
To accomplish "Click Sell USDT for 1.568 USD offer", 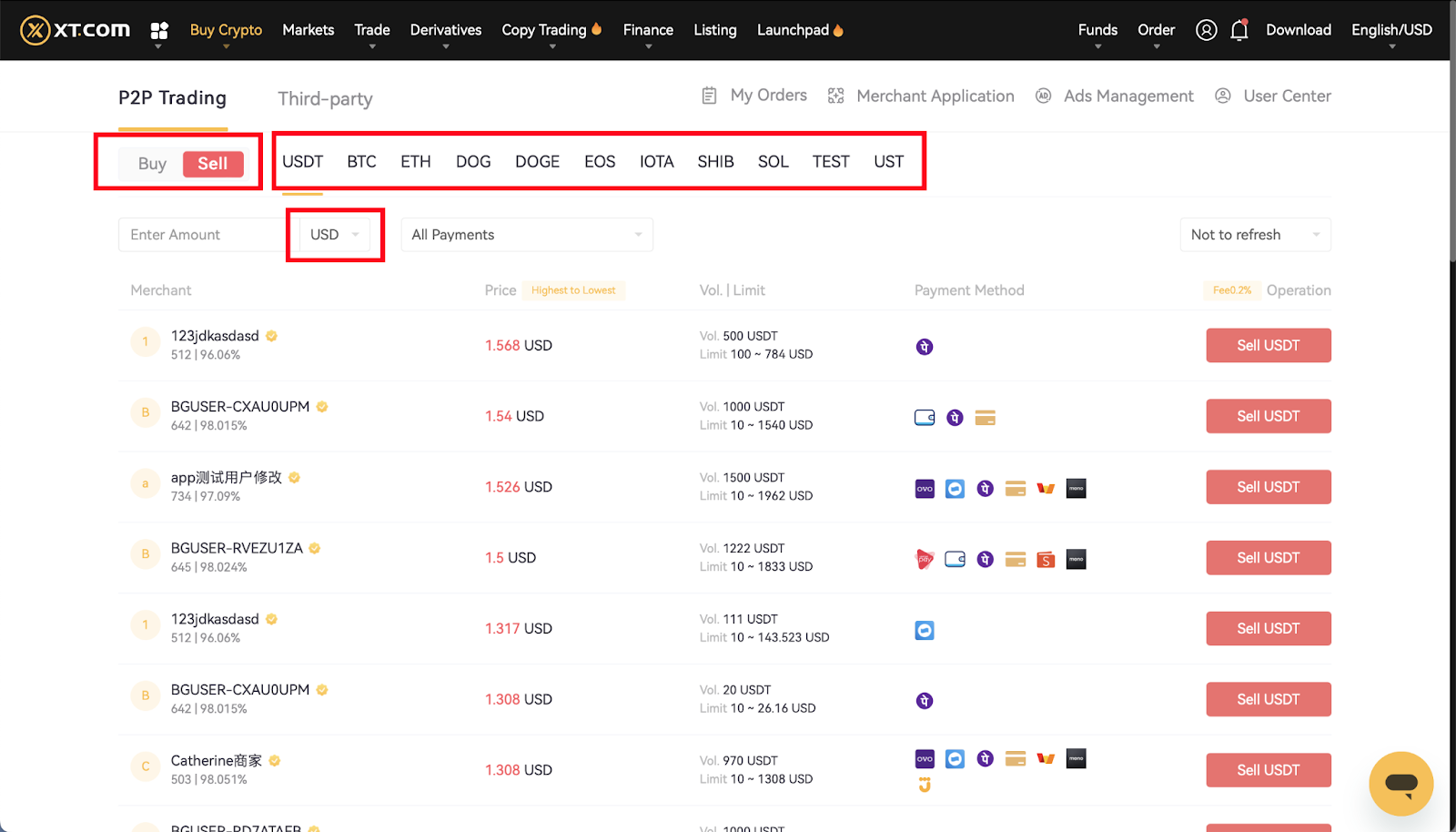I will (x=1268, y=346).
